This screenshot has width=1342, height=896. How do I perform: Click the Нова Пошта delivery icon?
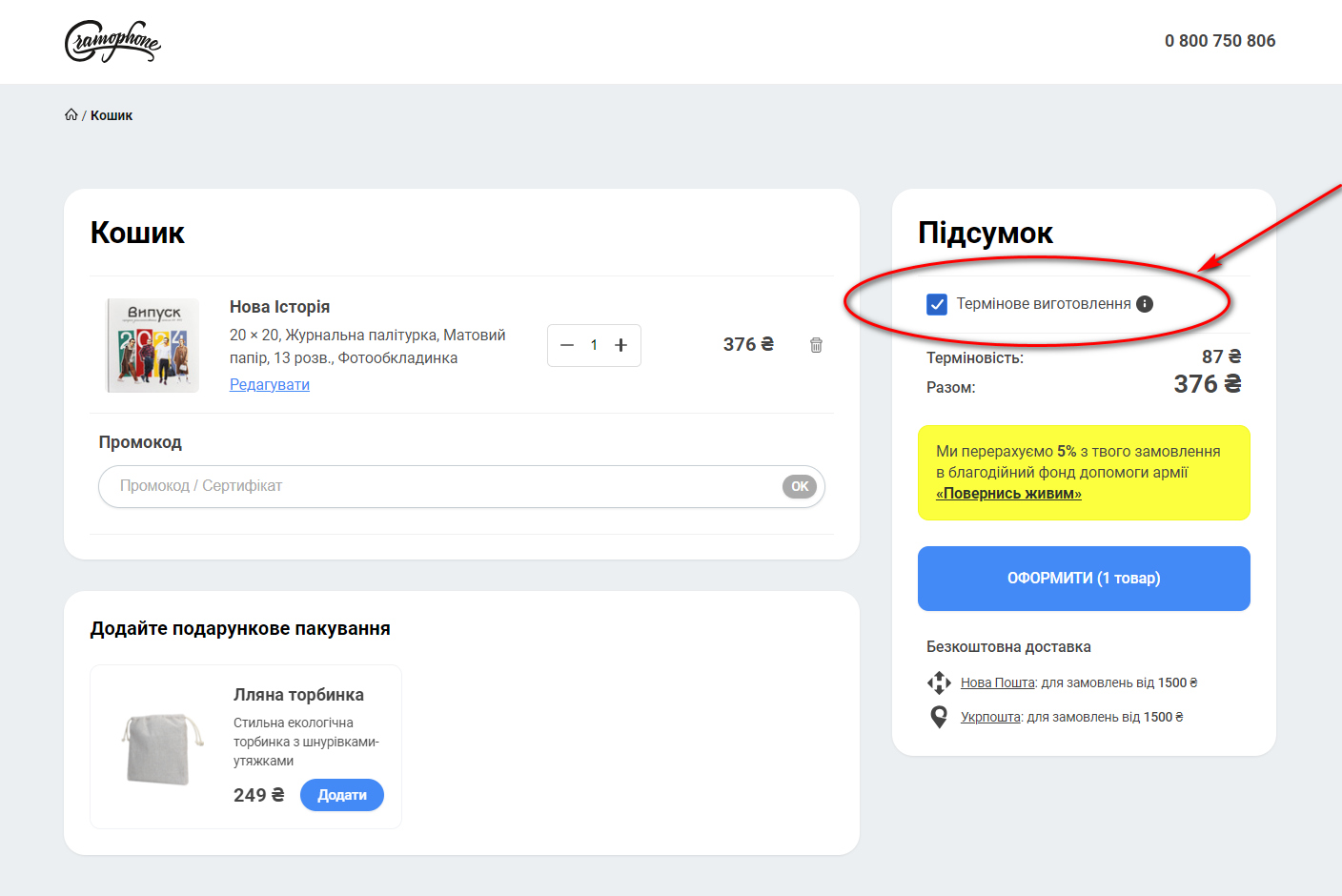(939, 682)
